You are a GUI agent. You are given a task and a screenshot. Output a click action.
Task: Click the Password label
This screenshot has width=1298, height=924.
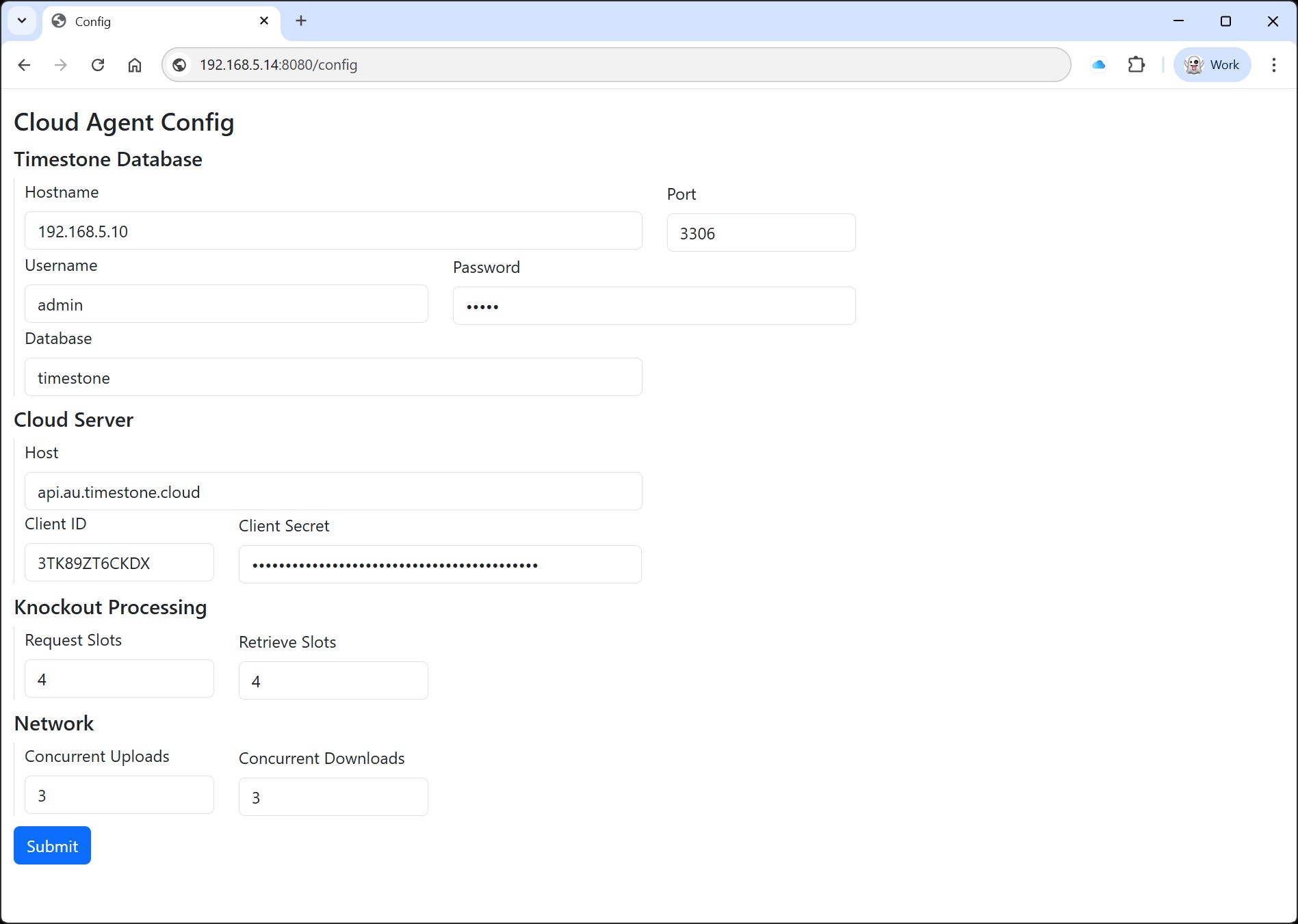(486, 267)
